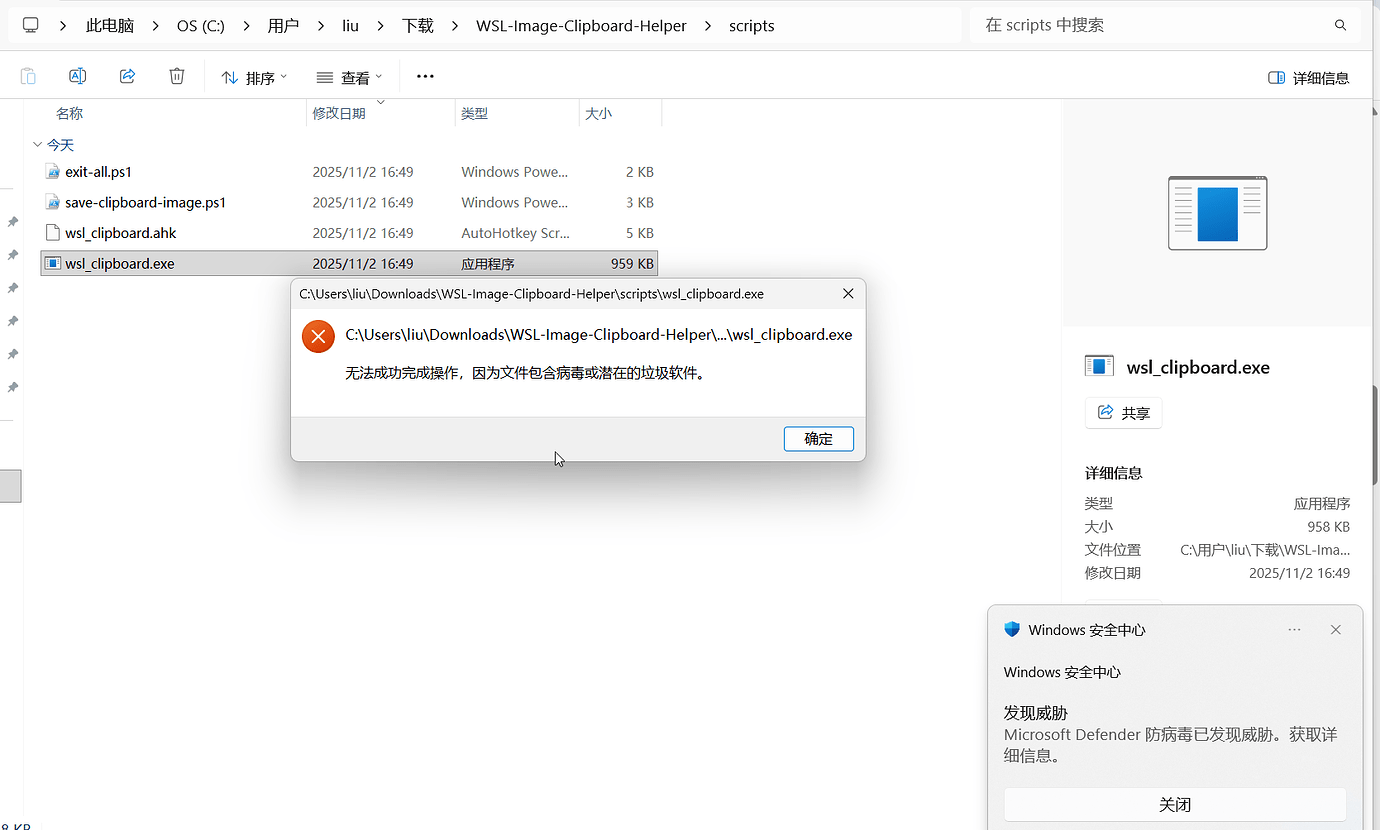Dismiss the Windows Security notification with X
This screenshot has width=1380, height=830.
(1335, 630)
